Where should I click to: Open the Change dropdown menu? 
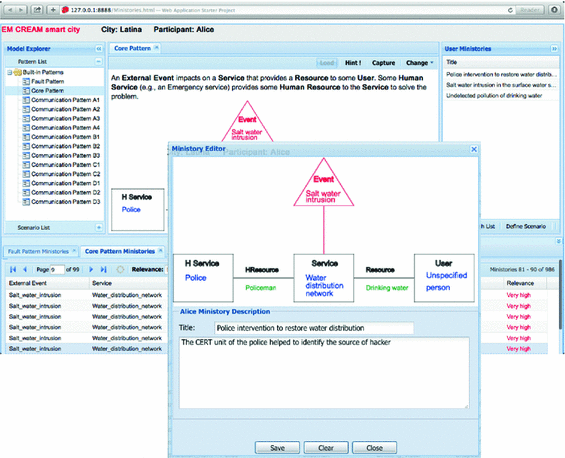click(419, 63)
